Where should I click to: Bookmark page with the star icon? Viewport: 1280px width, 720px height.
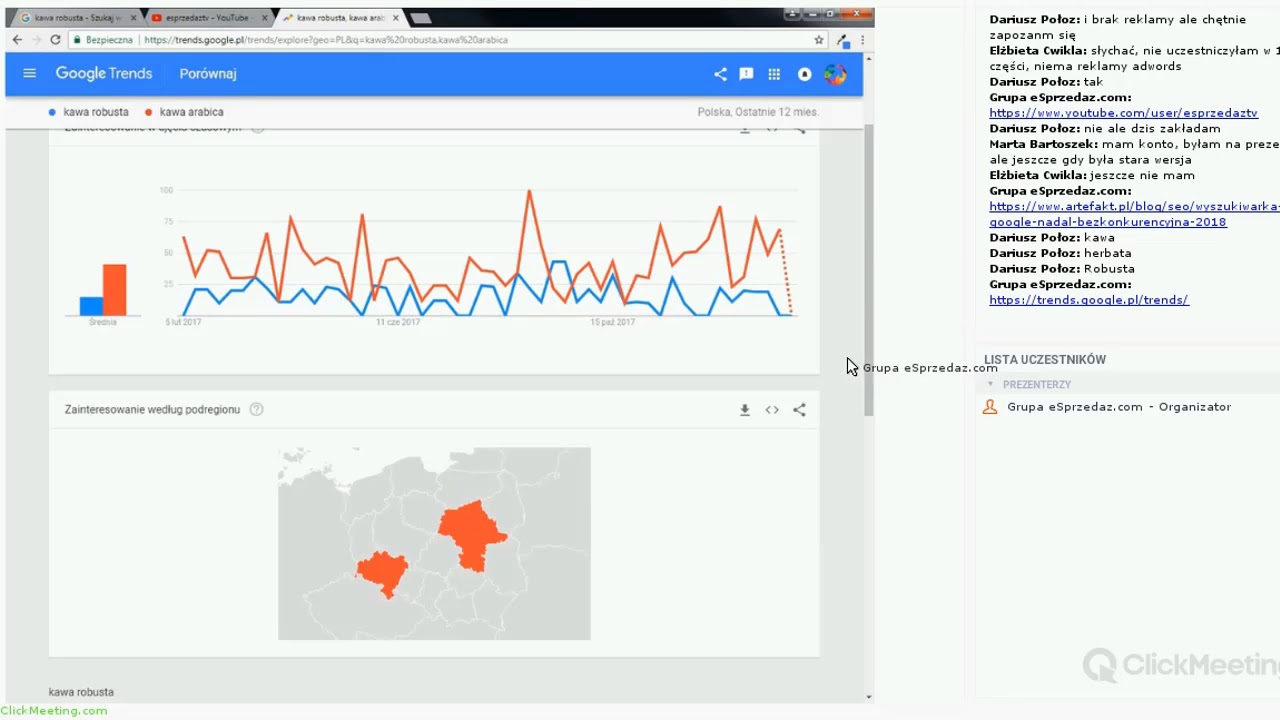point(819,40)
